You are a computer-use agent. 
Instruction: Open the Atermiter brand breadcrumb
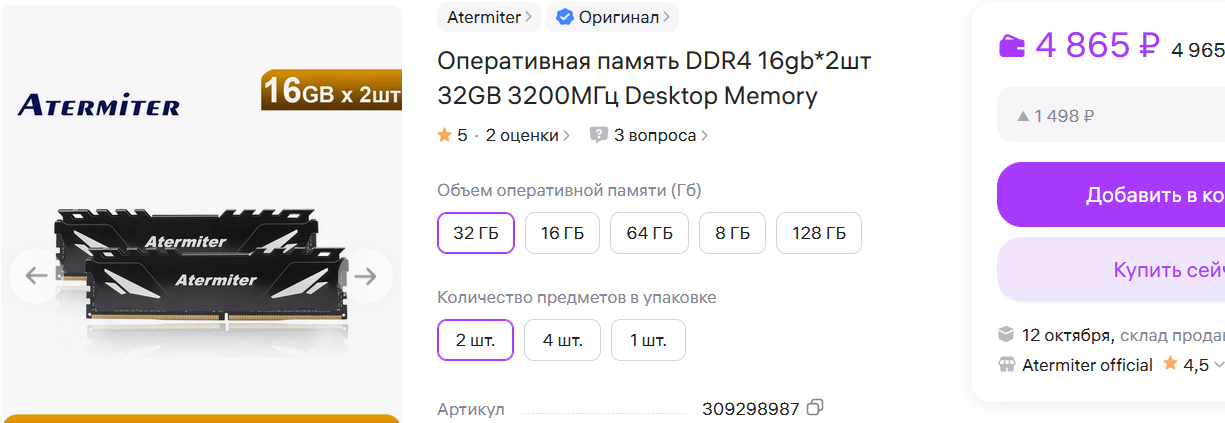pos(489,17)
